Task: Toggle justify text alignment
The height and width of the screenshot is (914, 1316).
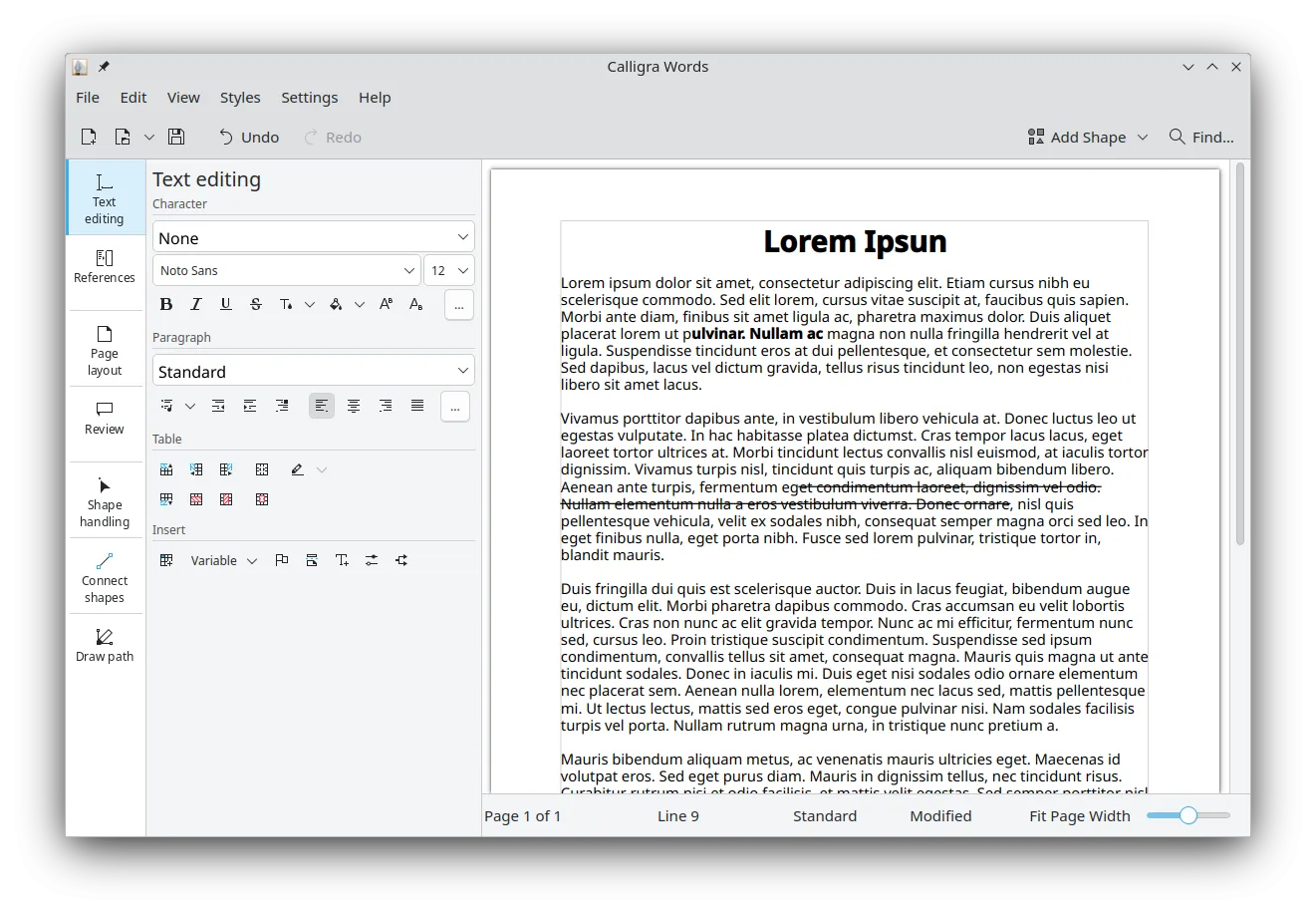Action: 416,406
